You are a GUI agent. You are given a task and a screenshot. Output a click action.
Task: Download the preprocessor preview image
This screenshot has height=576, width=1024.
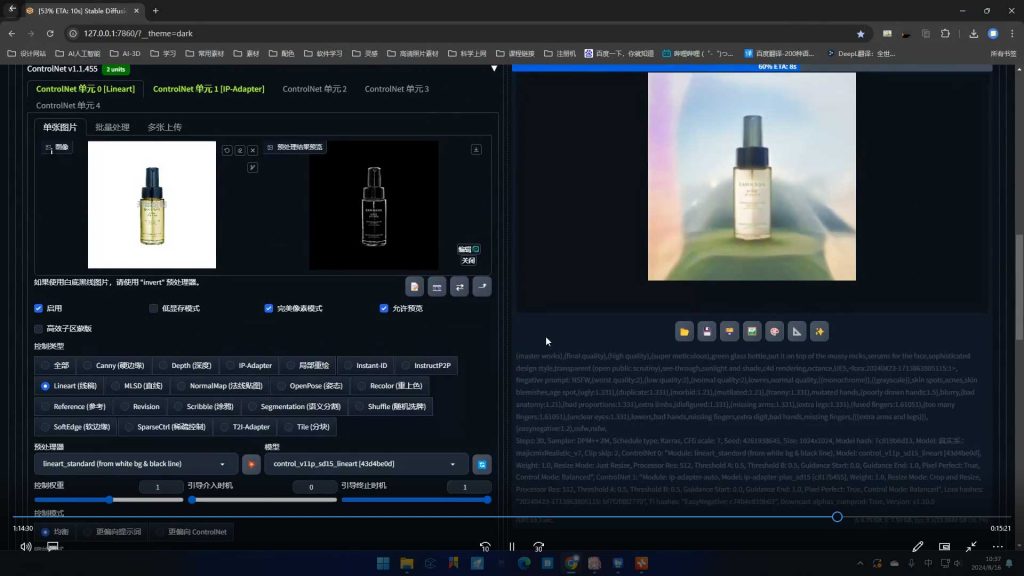pos(476,149)
